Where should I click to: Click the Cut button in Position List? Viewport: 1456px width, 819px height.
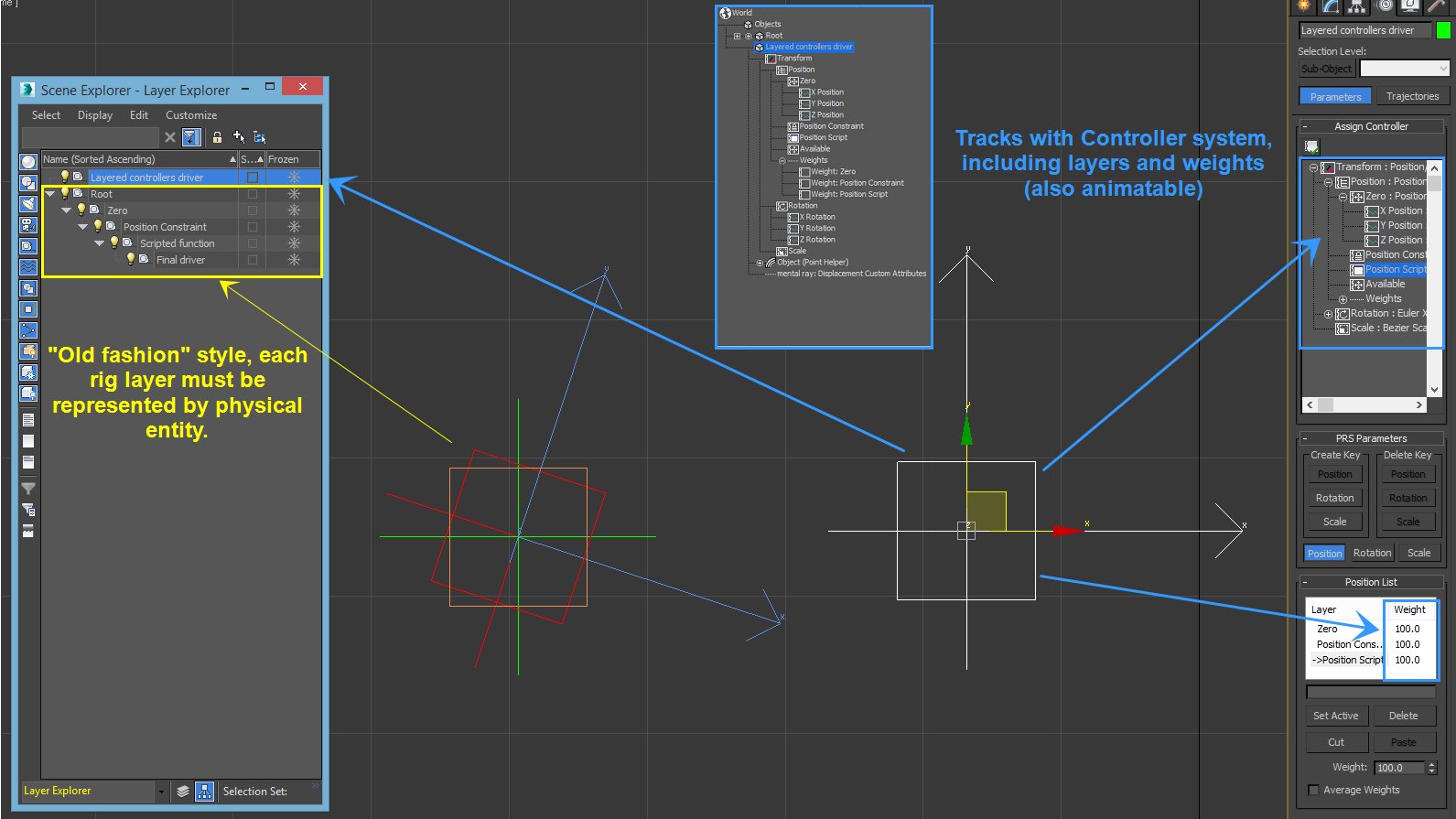point(1336,742)
